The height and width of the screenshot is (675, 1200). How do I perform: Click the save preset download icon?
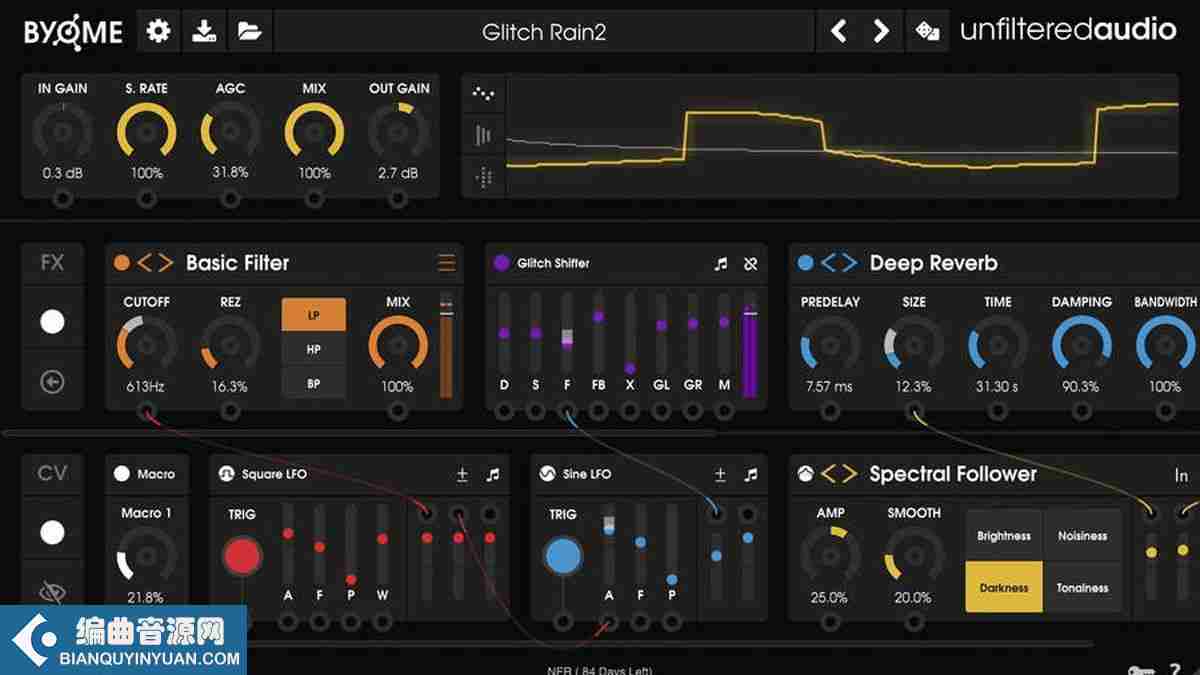204,31
